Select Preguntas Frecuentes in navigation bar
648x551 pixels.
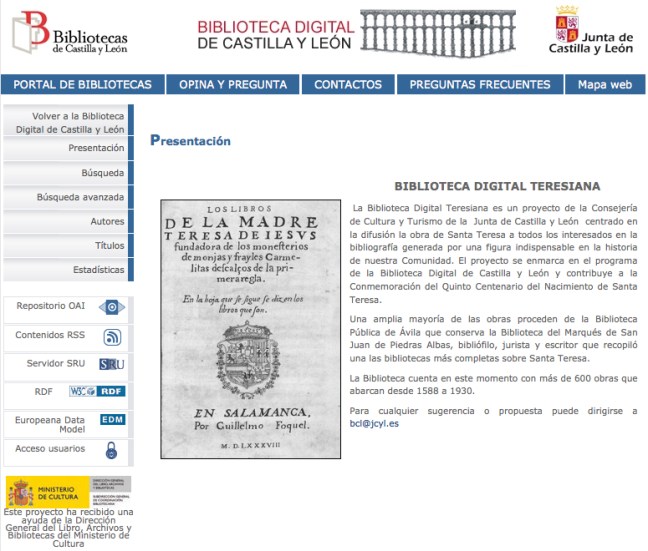pyautogui.click(x=479, y=85)
